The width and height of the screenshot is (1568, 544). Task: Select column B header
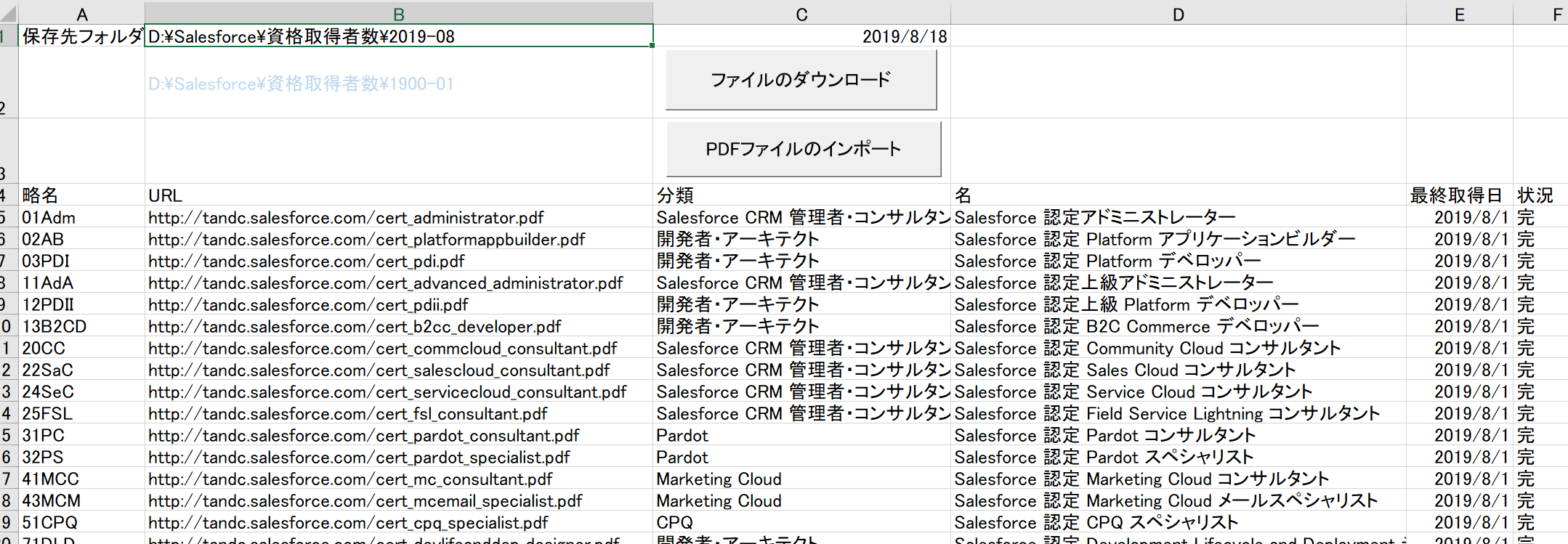(399, 14)
